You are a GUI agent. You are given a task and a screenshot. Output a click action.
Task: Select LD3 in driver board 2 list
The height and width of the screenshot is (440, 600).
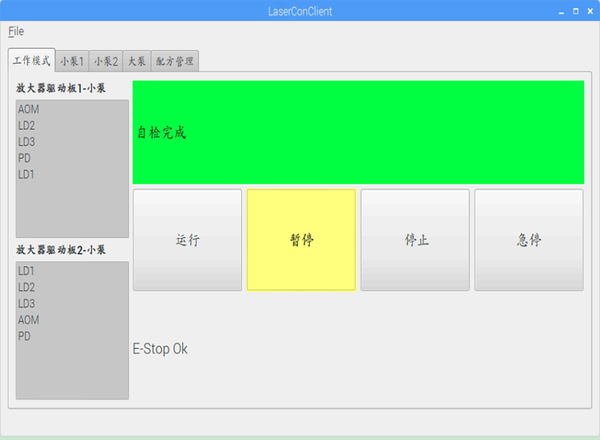pyautogui.click(x=72, y=303)
